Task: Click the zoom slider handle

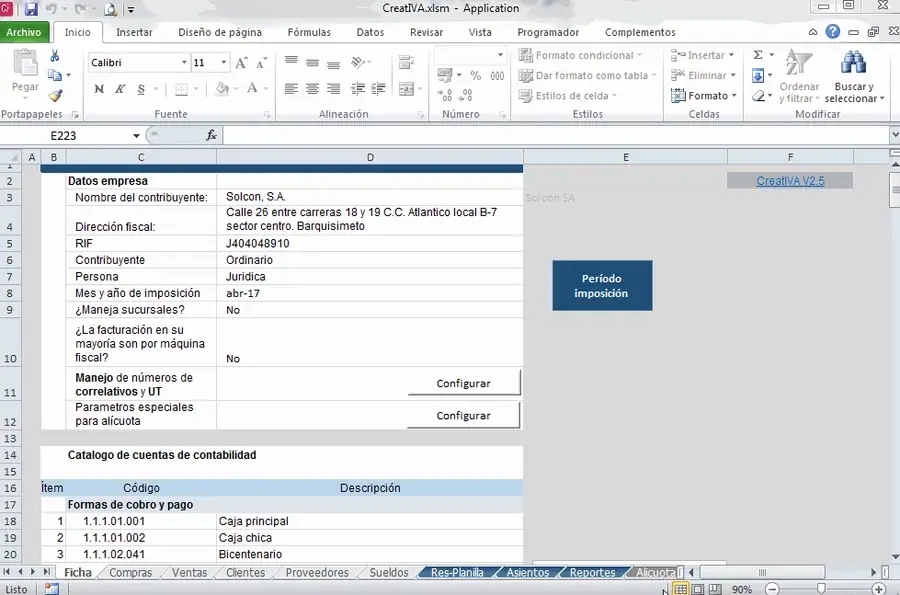Action: tap(821, 589)
